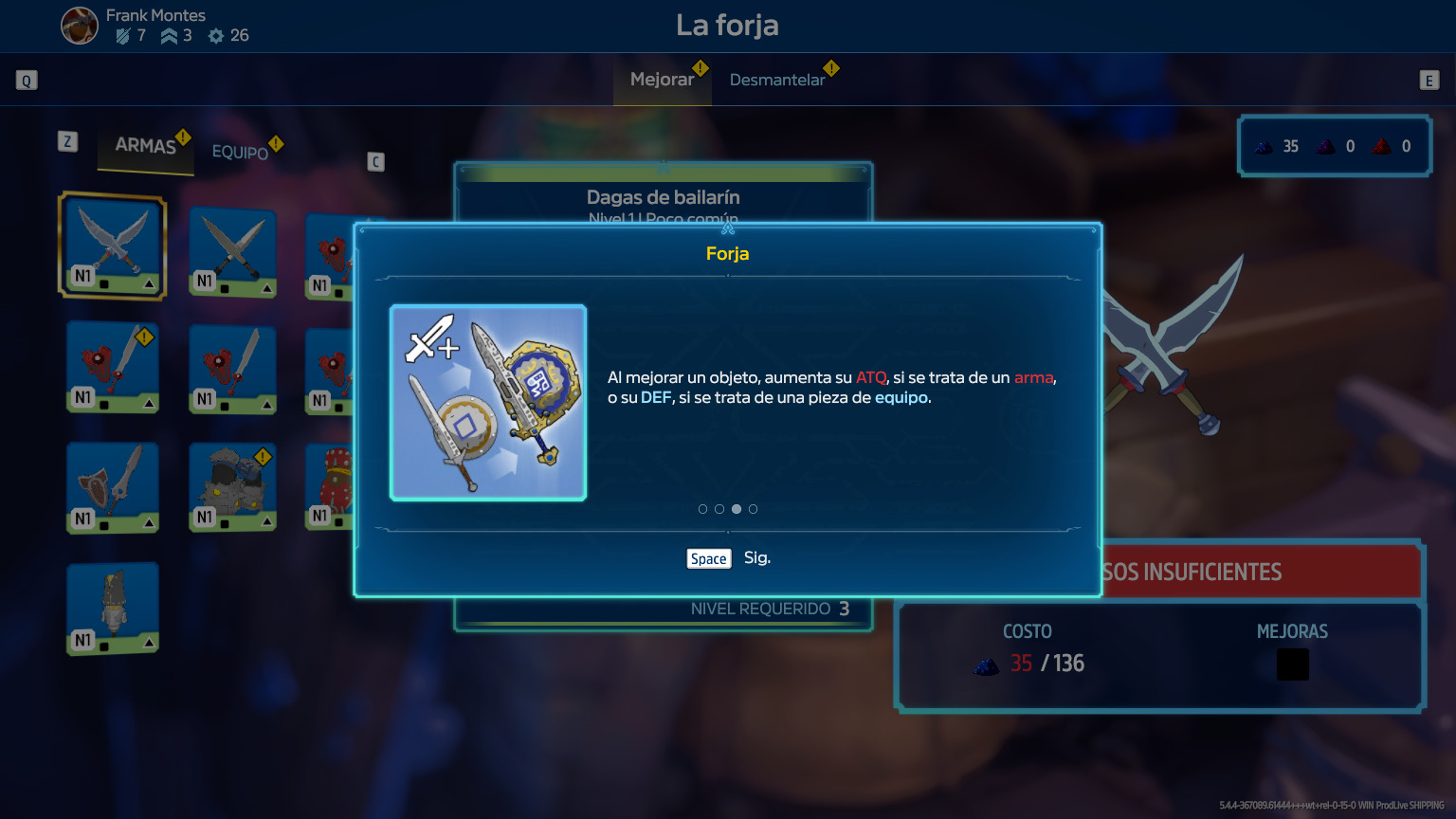Screen dimensions: 1456x819
Task: Switch to the EQUIPO category tab
Action: point(241,152)
